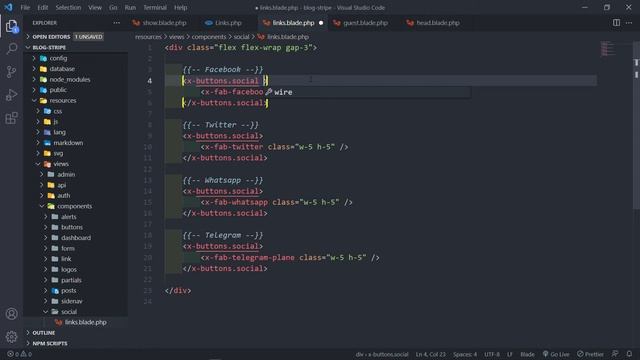The height and width of the screenshot is (360, 640).
Task: Click the VS Code logo icon
Action: [x=8, y=7]
